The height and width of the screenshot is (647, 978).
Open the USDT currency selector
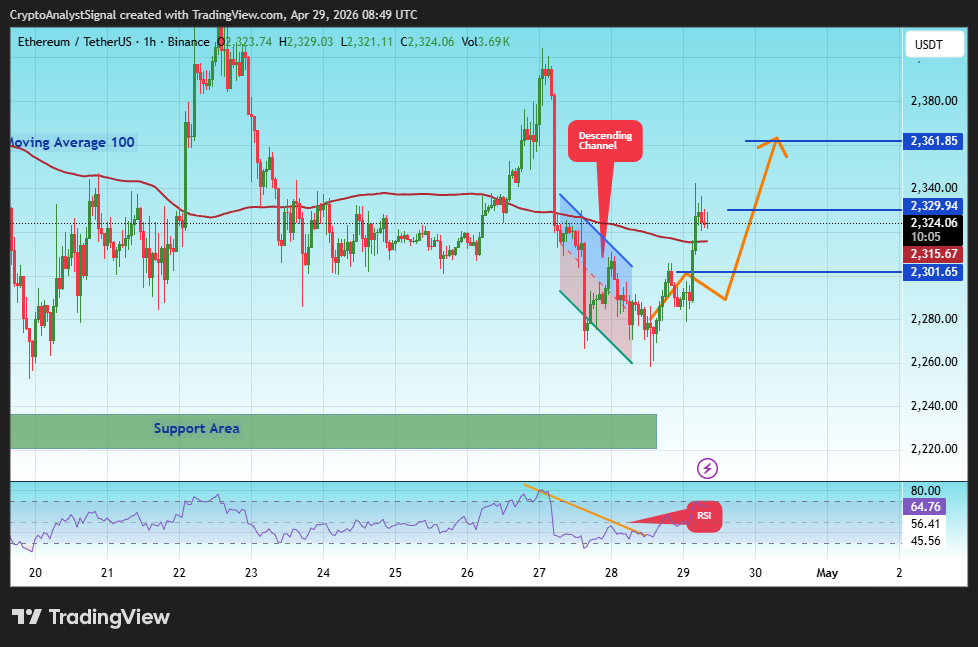click(x=934, y=44)
